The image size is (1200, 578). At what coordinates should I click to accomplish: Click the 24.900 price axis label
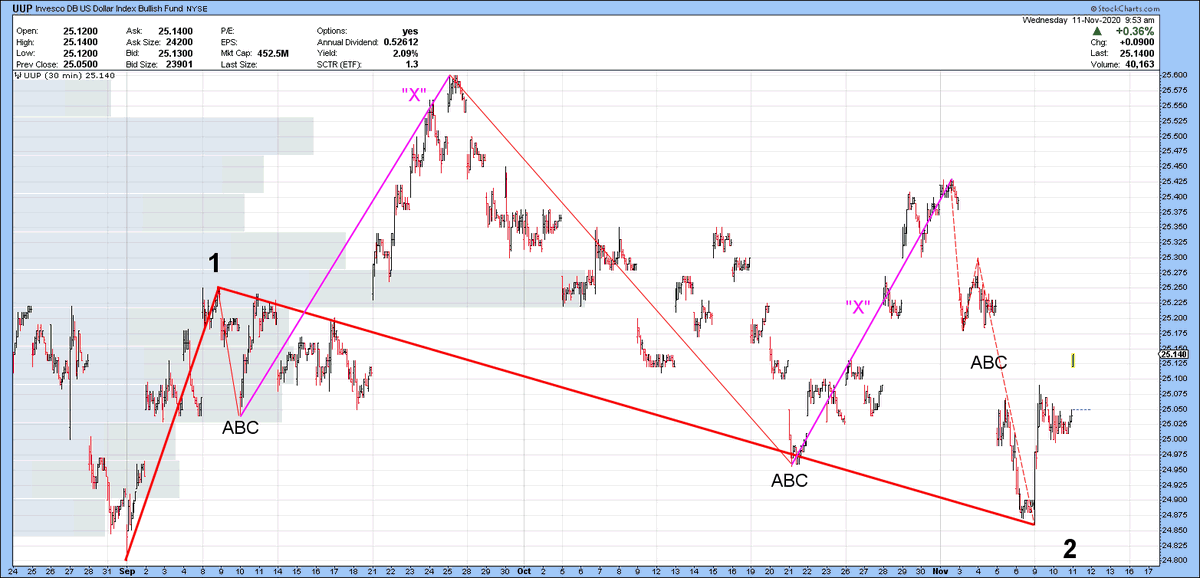pyautogui.click(x=1176, y=499)
